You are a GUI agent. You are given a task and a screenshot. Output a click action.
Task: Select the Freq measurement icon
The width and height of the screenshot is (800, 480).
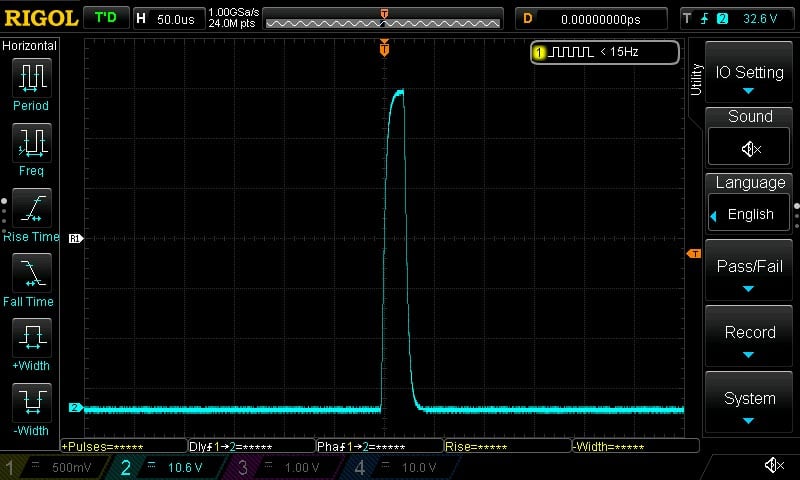pos(32,142)
